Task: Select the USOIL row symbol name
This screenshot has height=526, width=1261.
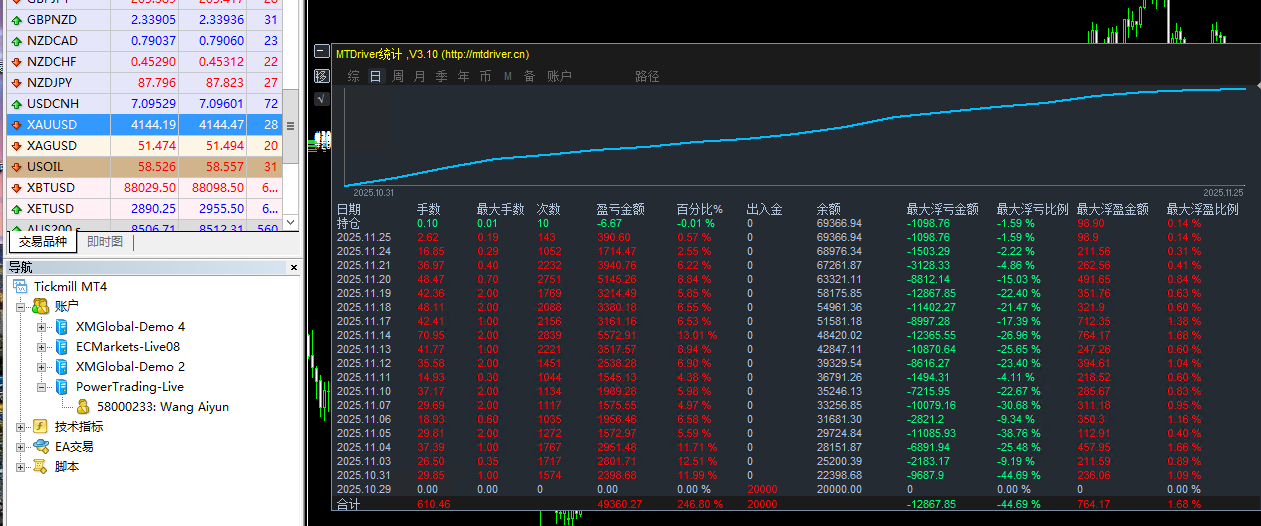Action: click(x=46, y=167)
